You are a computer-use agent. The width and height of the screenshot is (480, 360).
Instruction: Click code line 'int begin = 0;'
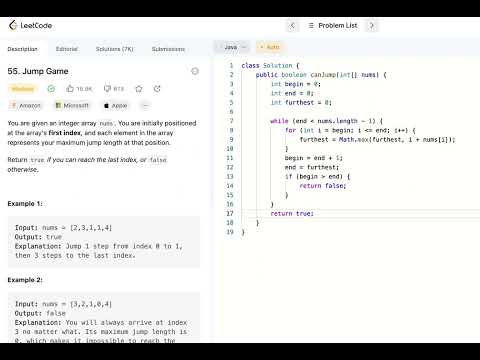296,84
